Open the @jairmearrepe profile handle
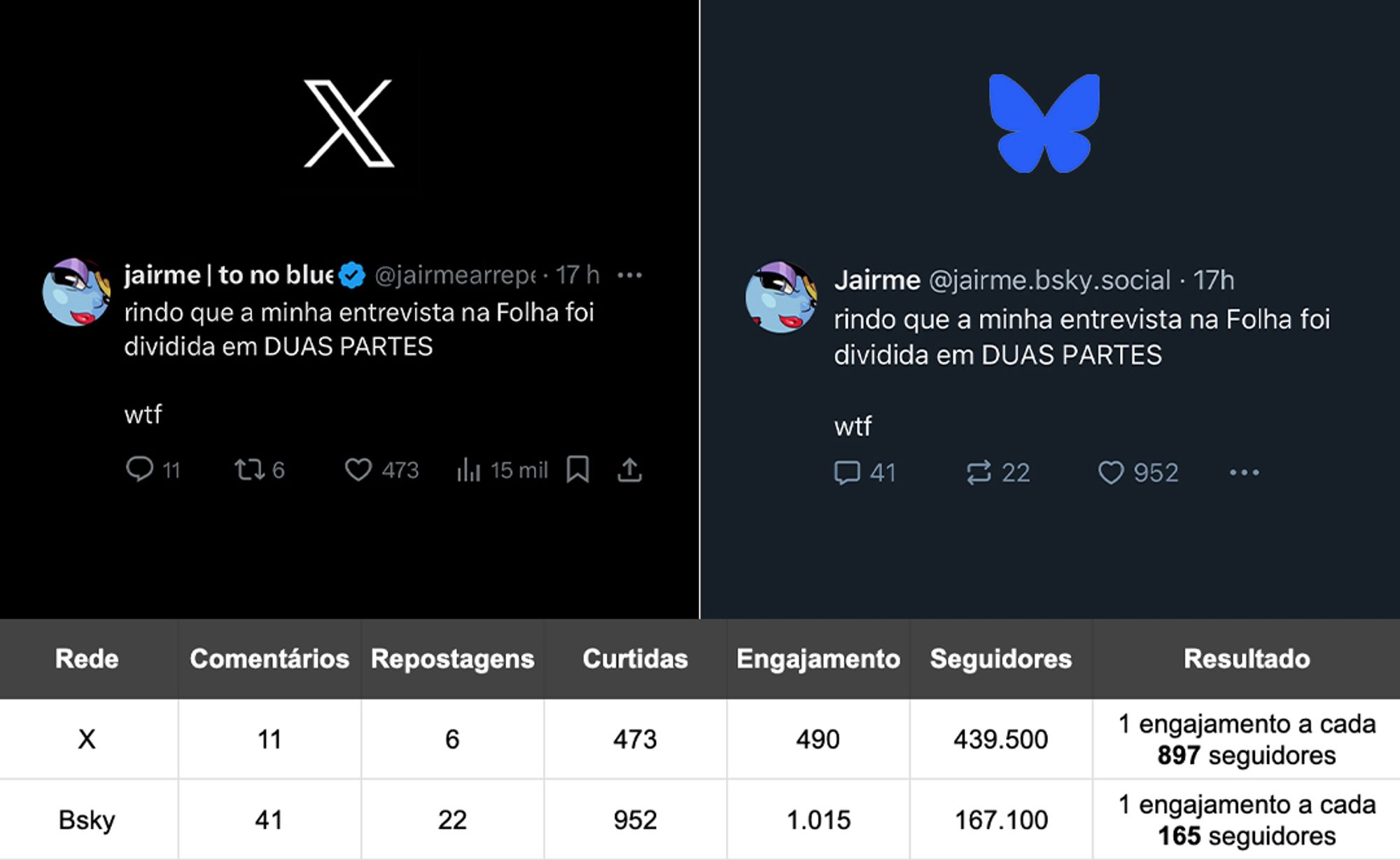Image resolution: width=1400 pixels, height=860 pixels. coord(455,275)
